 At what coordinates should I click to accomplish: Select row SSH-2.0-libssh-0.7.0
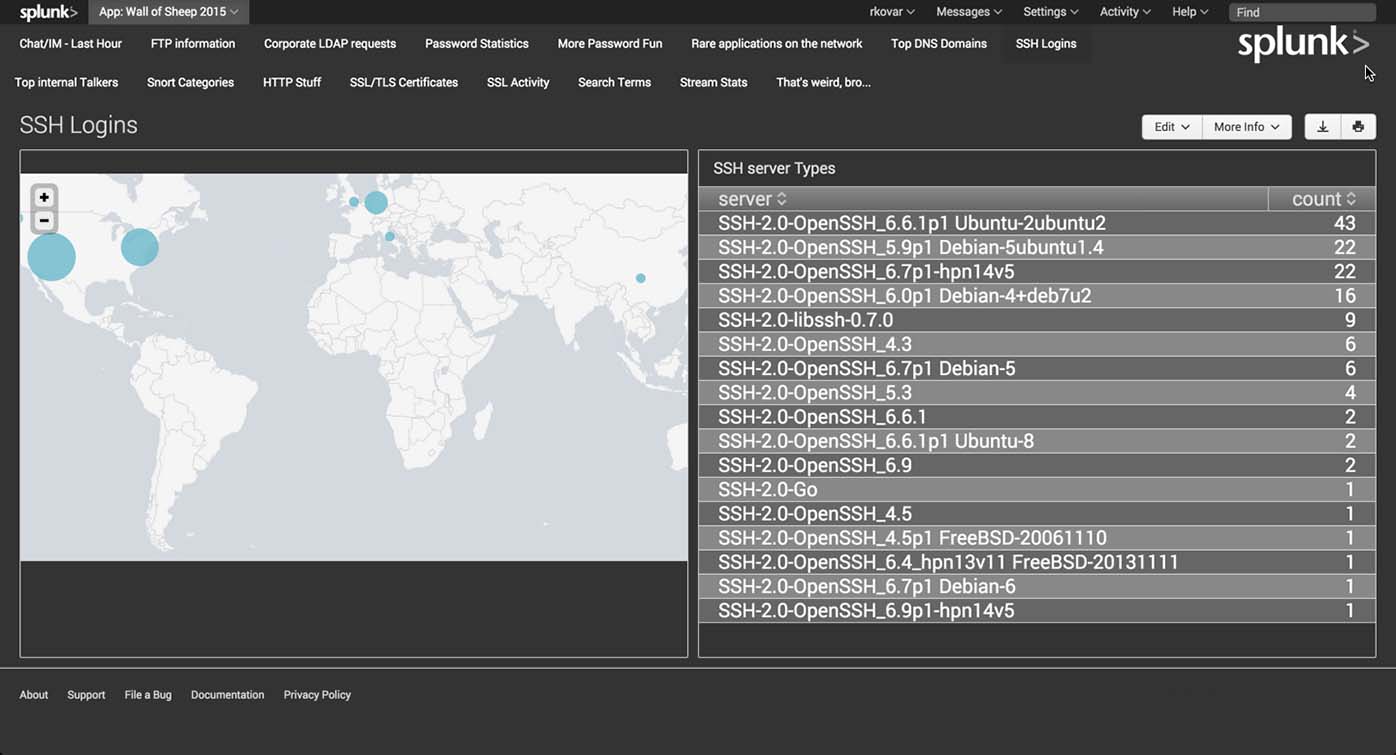click(x=1037, y=320)
